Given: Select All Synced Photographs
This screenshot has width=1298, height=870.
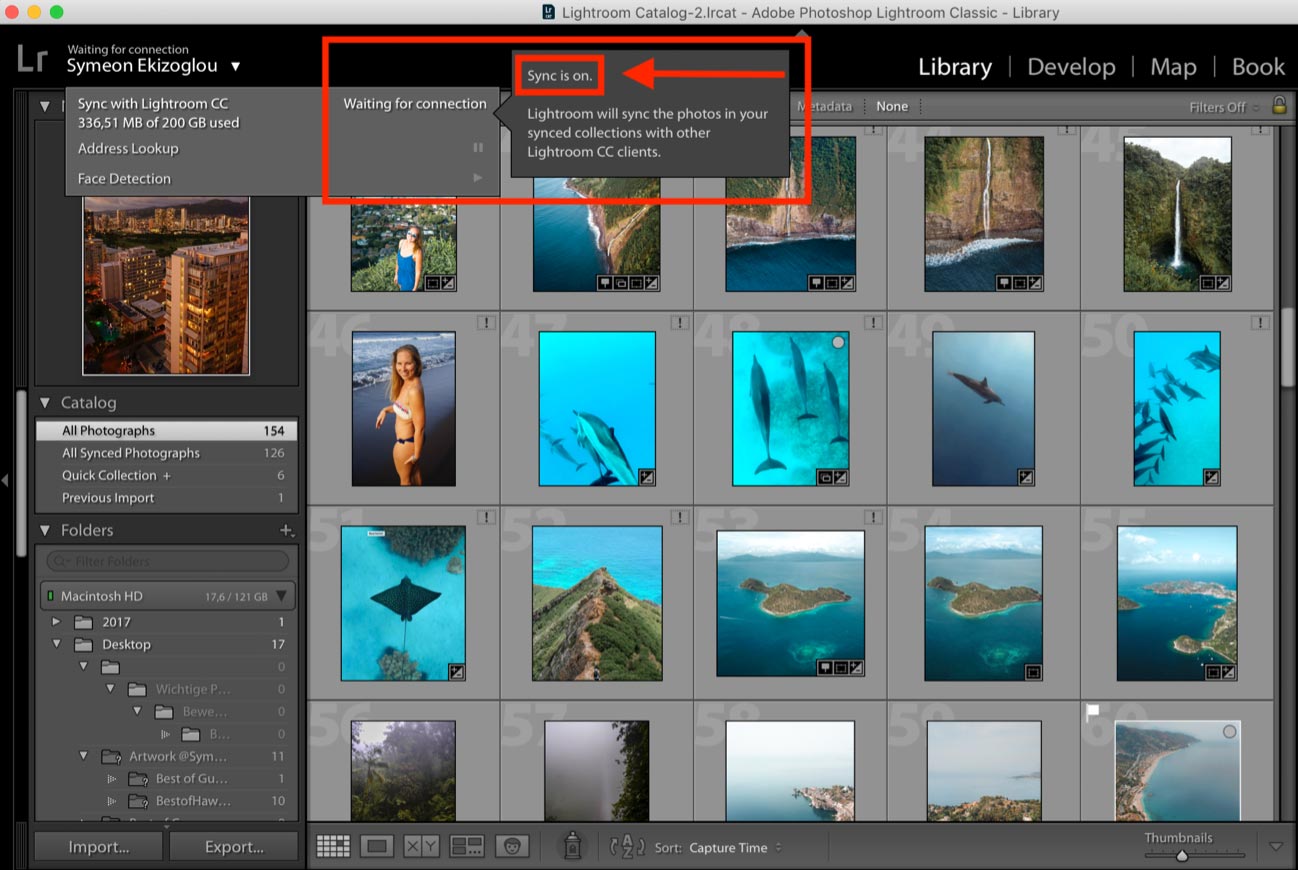Looking at the screenshot, I should tap(166, 453).
